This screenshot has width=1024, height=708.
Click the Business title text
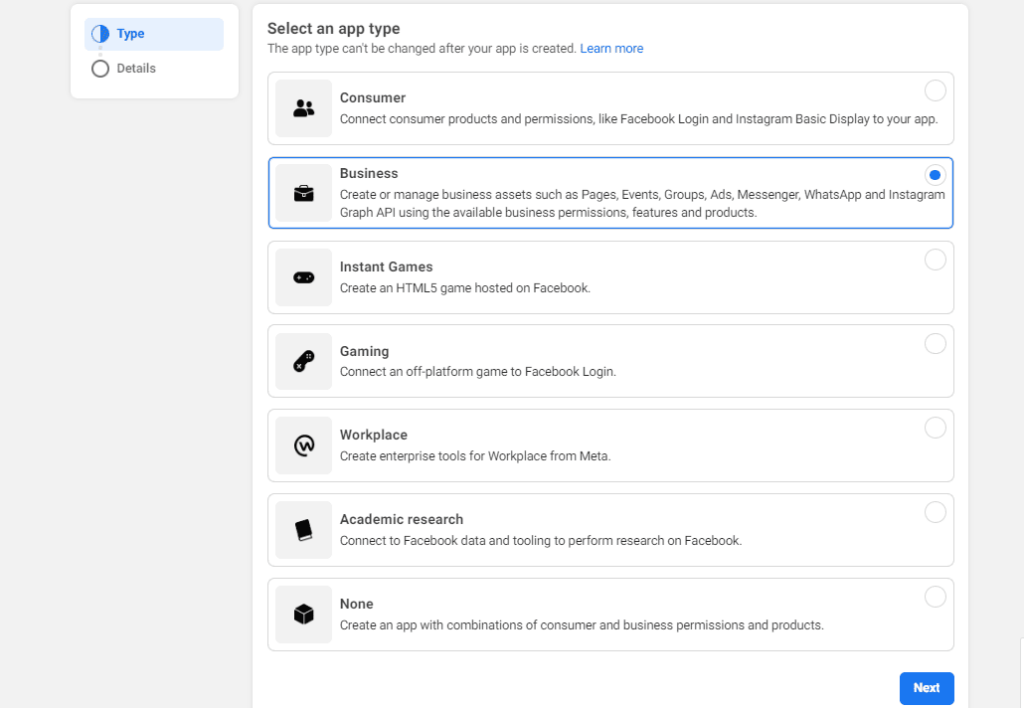tap(368, 174)
